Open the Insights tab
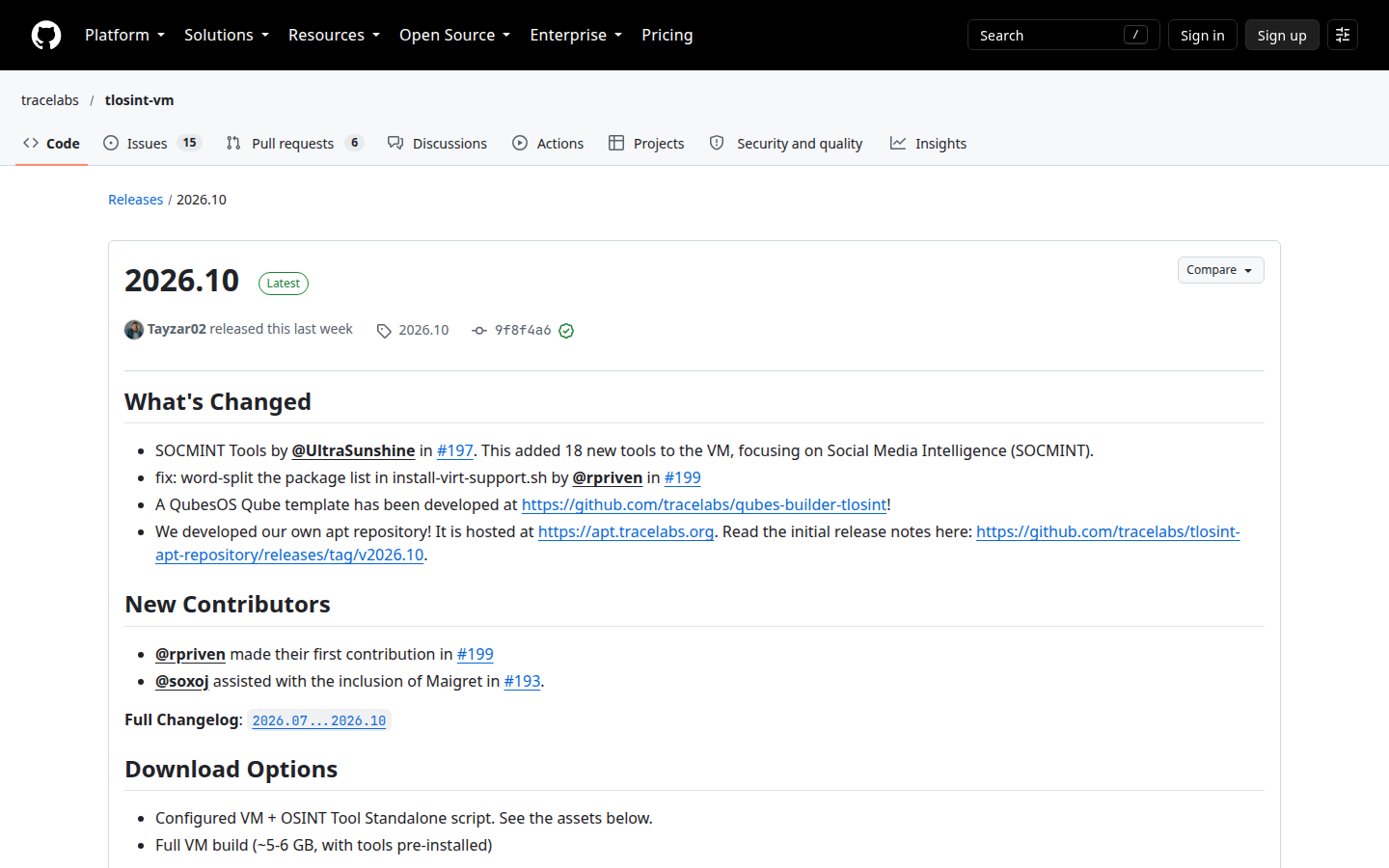This screenshot has width=1389, height=868. click(x=928, y=143)
